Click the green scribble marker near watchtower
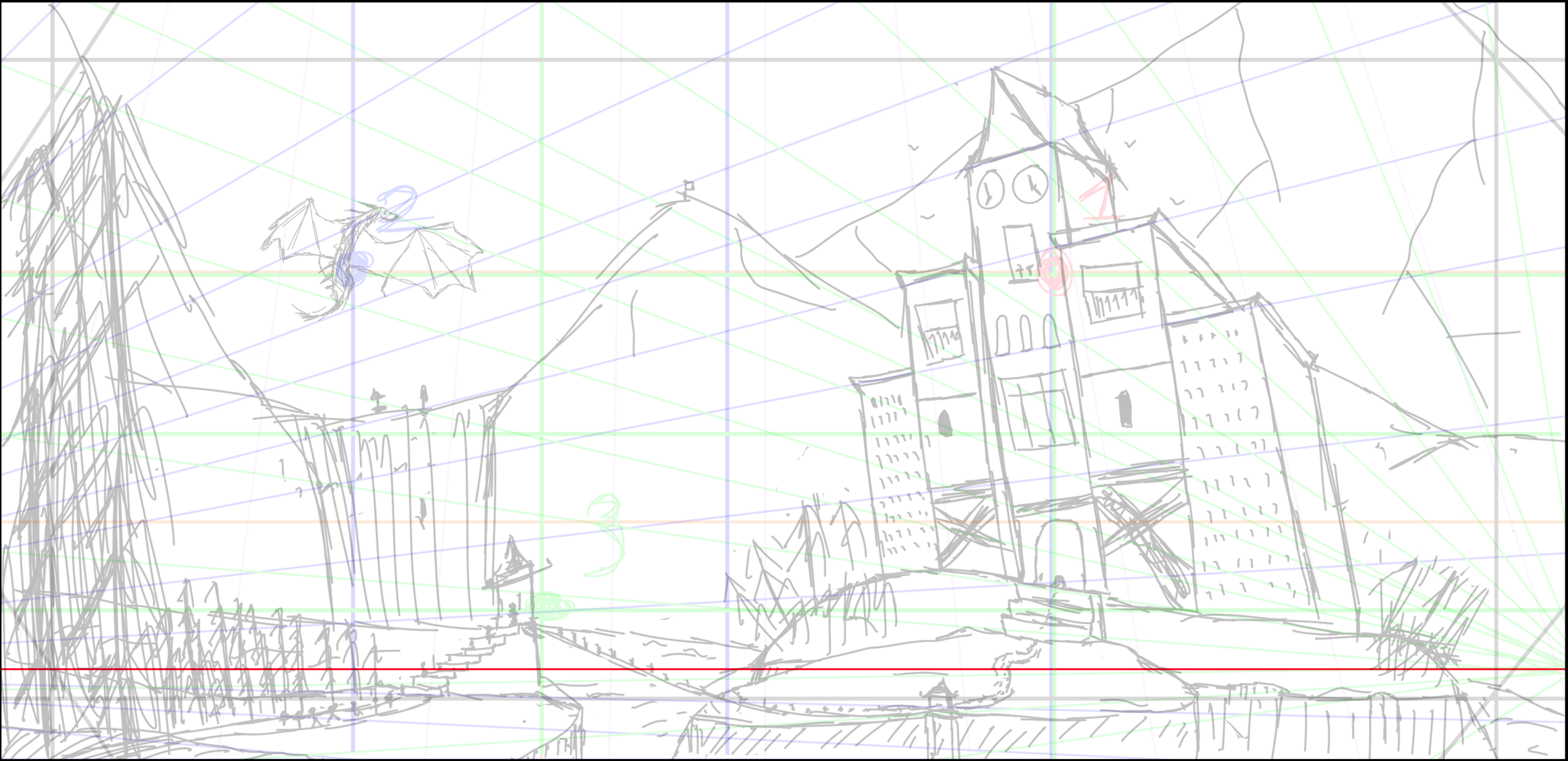Screen dimensions: 1568x761 tap(550, 606)
